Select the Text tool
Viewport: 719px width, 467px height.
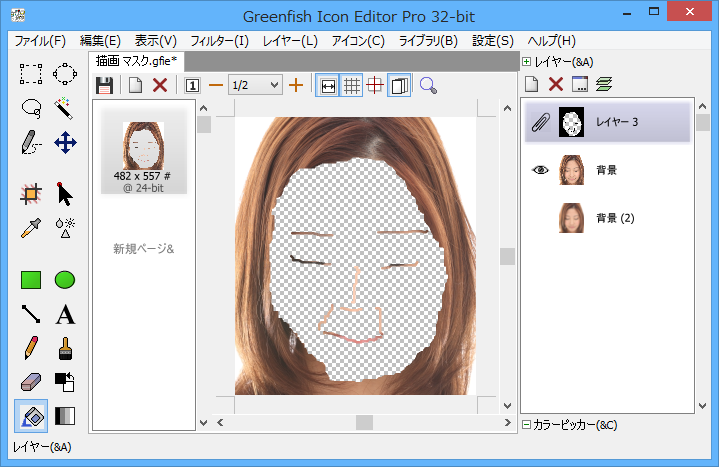coord(65,315)
